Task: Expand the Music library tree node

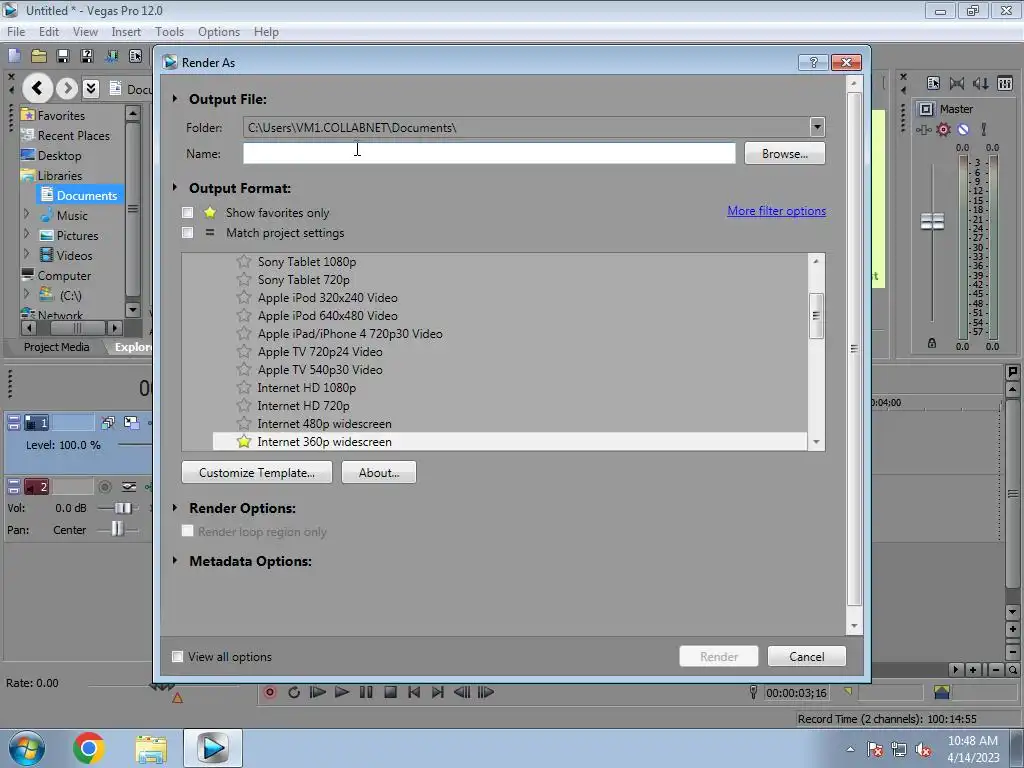Action: 26,214
